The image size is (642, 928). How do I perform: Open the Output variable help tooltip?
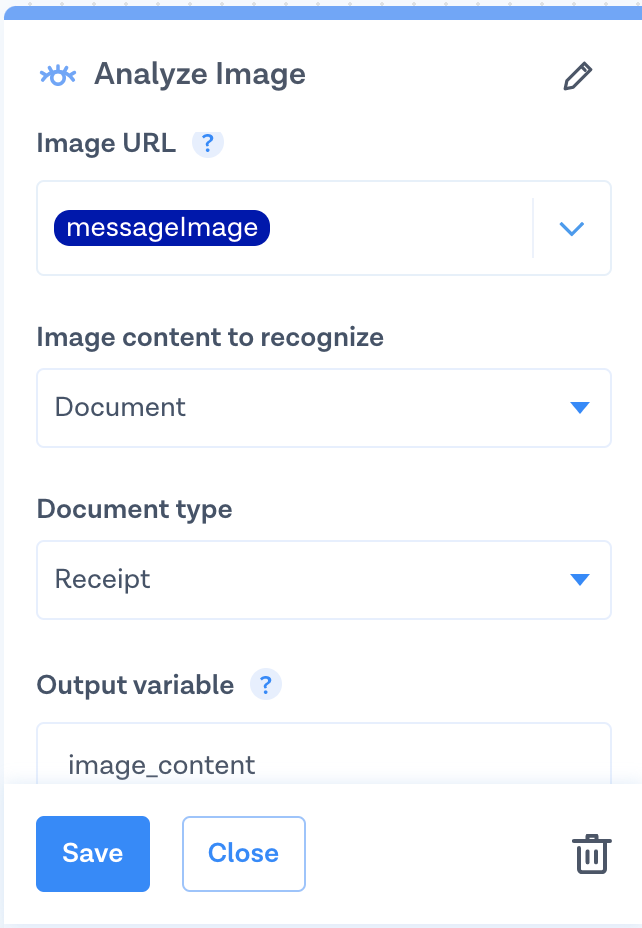pos(266,685)
